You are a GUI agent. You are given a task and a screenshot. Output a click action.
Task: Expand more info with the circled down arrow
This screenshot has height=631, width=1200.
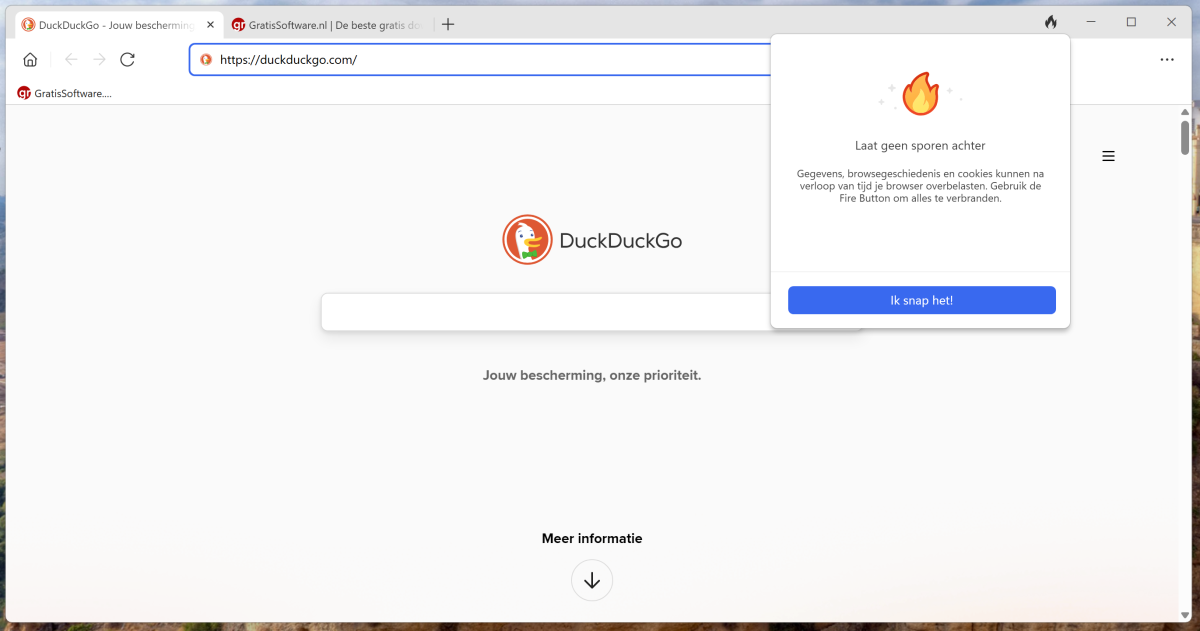click(592, 580)
